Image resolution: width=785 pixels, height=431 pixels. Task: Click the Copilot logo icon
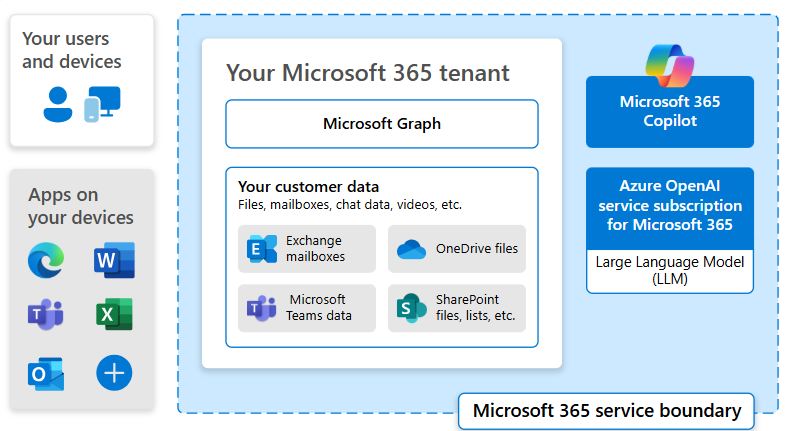click(670, 68)
